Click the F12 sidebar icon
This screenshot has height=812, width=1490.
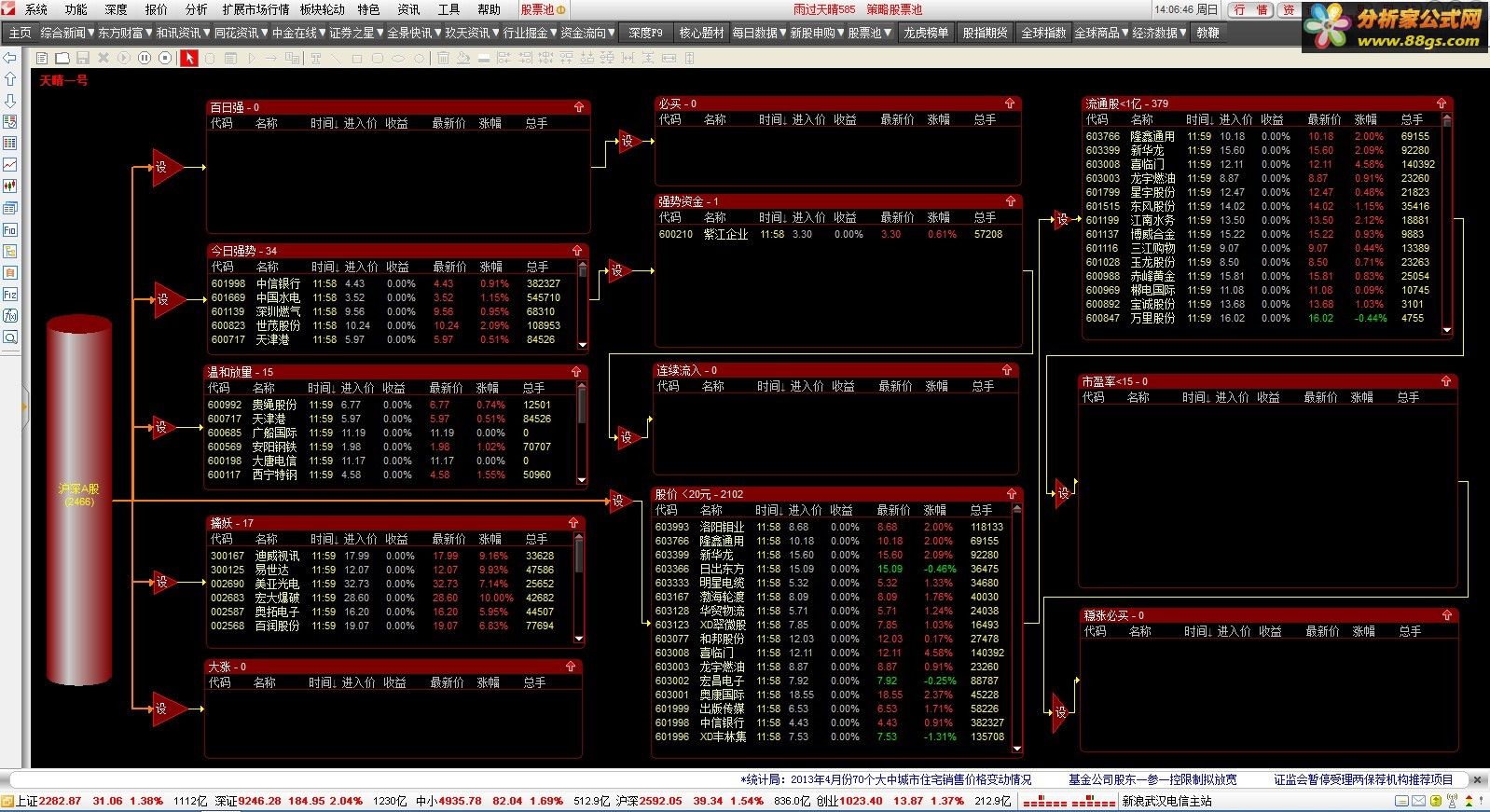pos(10,294)
